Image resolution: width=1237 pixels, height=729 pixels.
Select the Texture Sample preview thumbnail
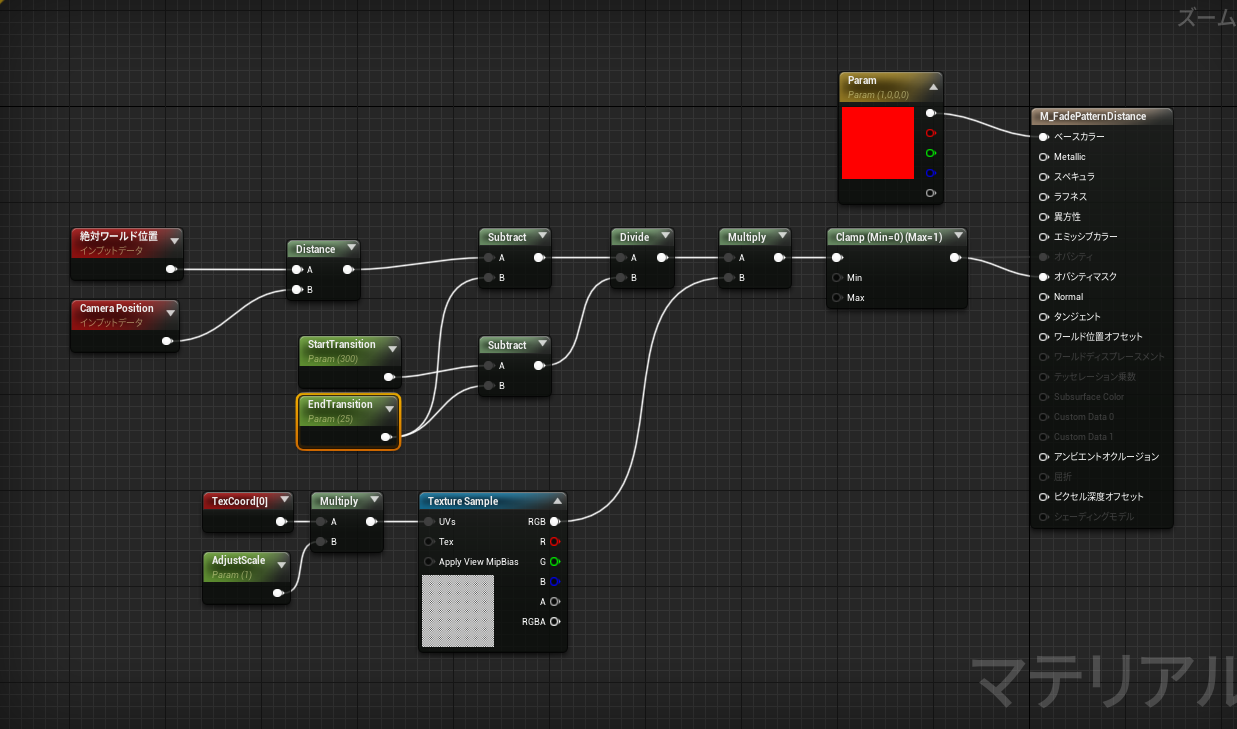click(x=458, y=611)
